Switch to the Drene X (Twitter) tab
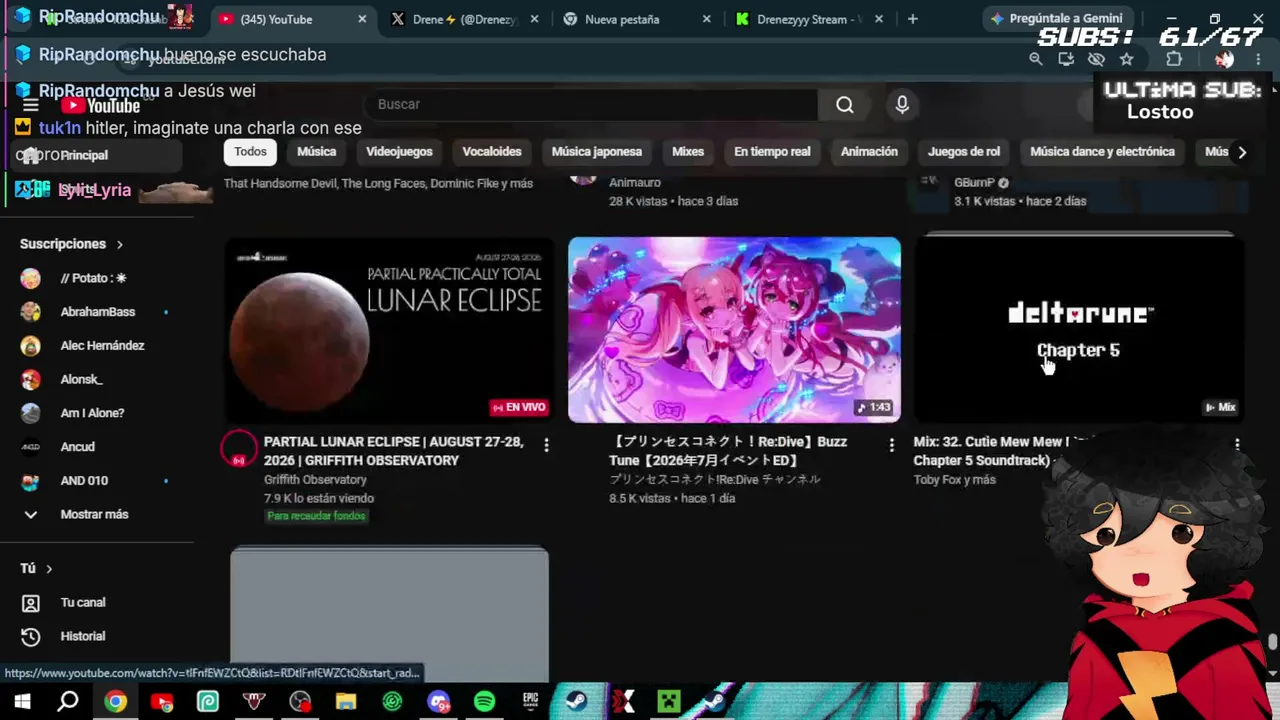The height and width of the screenshot is (720, 1280). pos(465,19)
